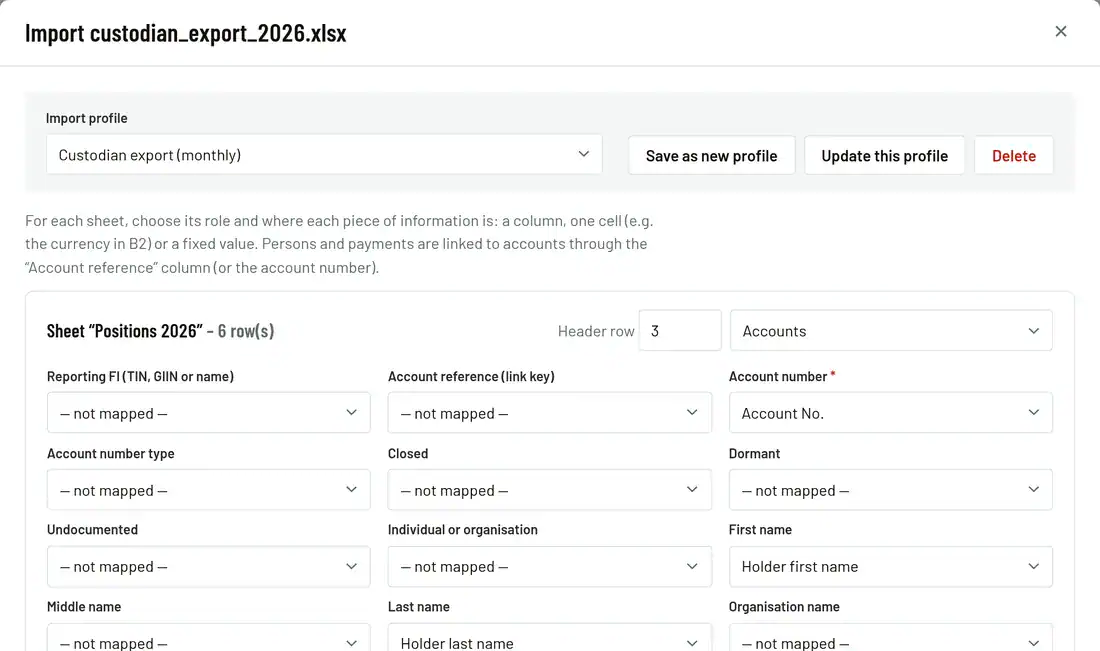Open the sheet role dropdown showing Accounts
The width and height of the screenshot is (1100, 651).
click(x=891, y=330)
